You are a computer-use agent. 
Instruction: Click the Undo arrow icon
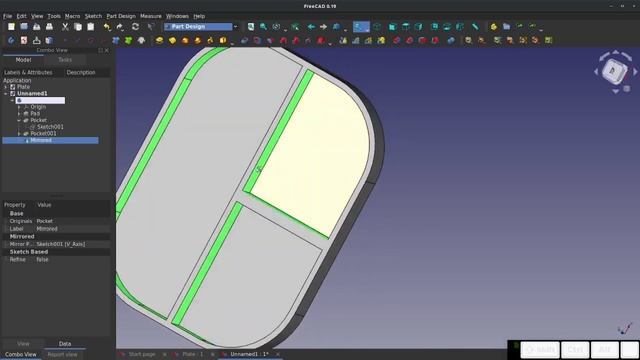tap(107, 27)
